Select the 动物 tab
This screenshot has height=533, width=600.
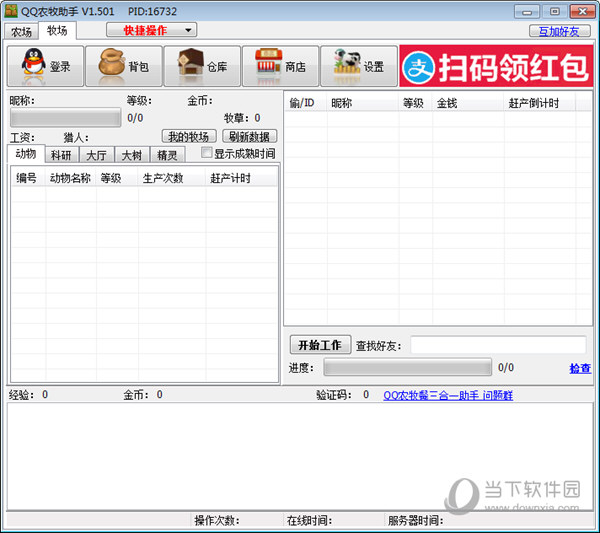pyautogui.click(x=26, y=154)
